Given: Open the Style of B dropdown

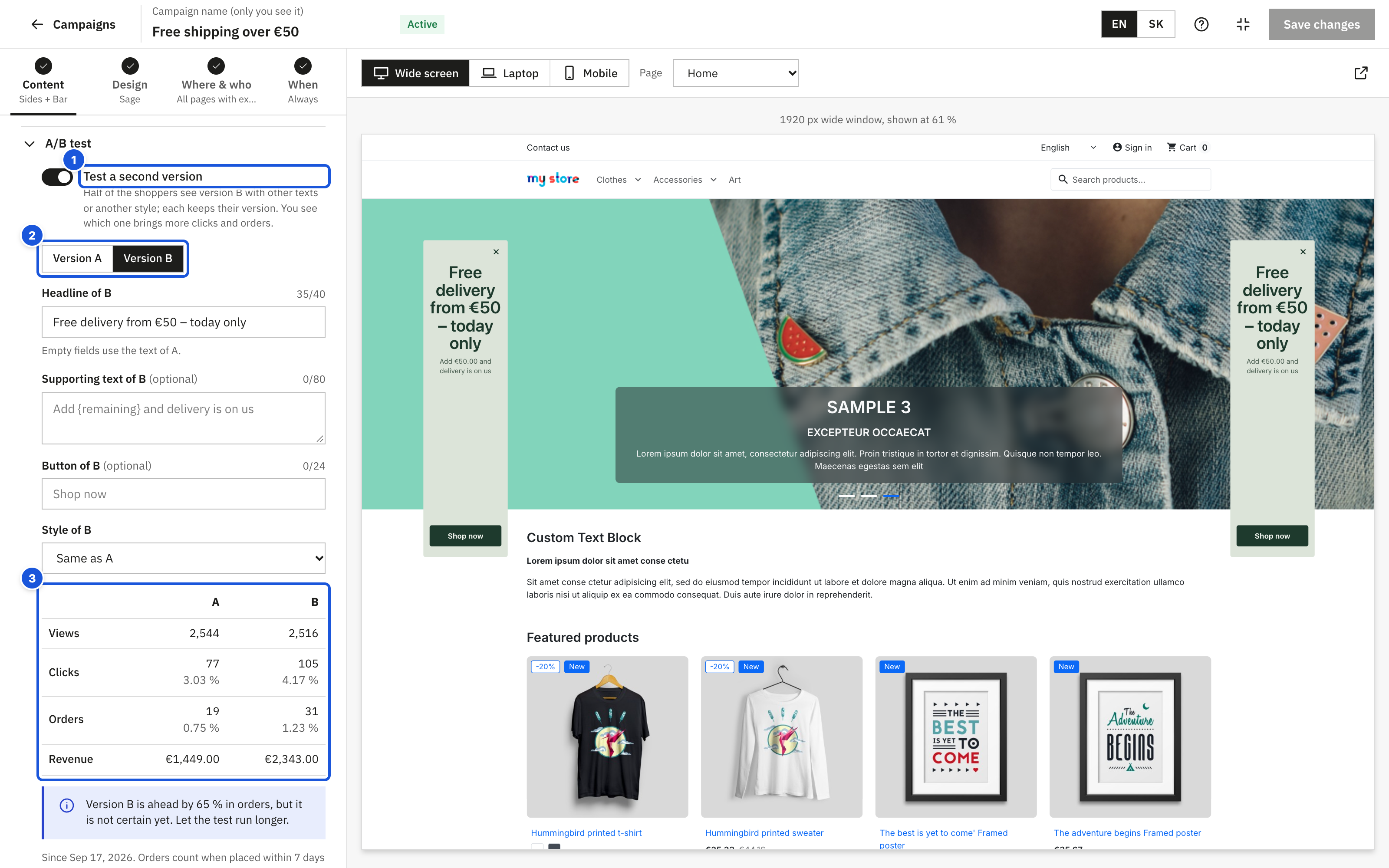Looking at the screenshot, I should click(183, 558).
